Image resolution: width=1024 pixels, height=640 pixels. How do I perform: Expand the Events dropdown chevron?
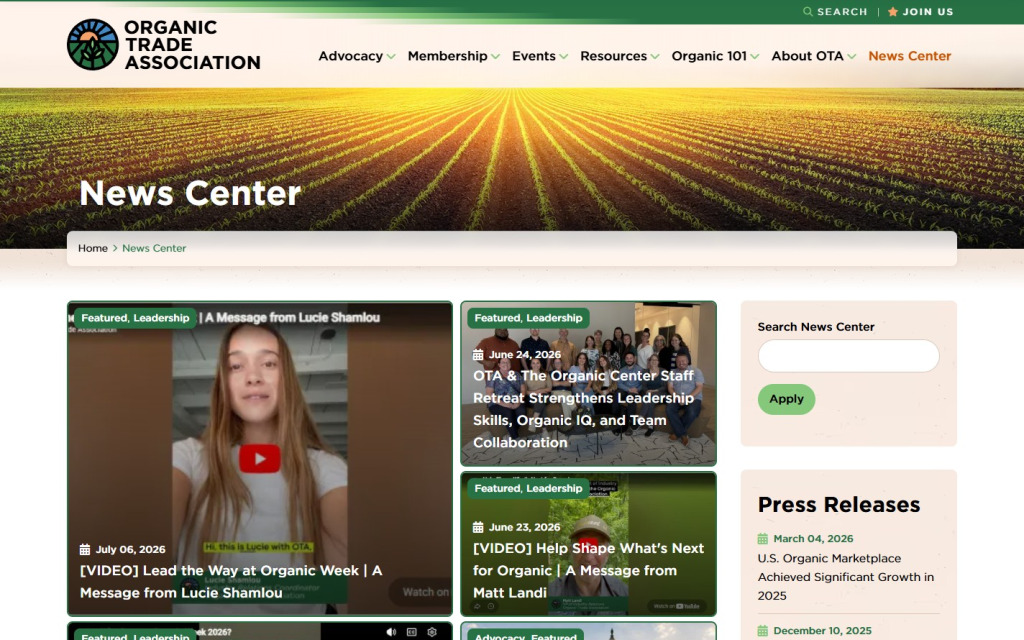[564, 57]
